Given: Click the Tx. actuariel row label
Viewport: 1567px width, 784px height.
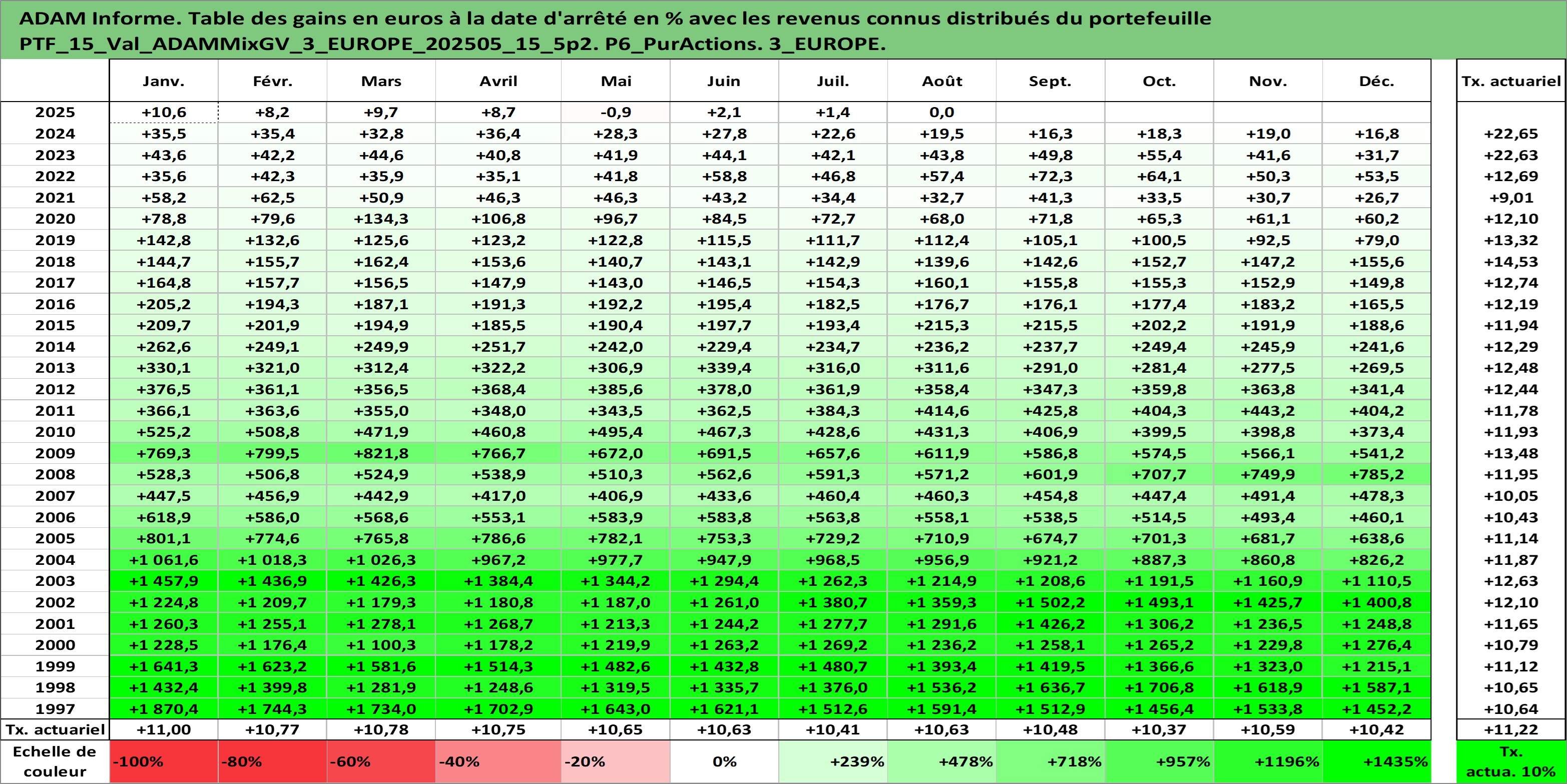Looking at the screenshot, I should click(55, 729).
